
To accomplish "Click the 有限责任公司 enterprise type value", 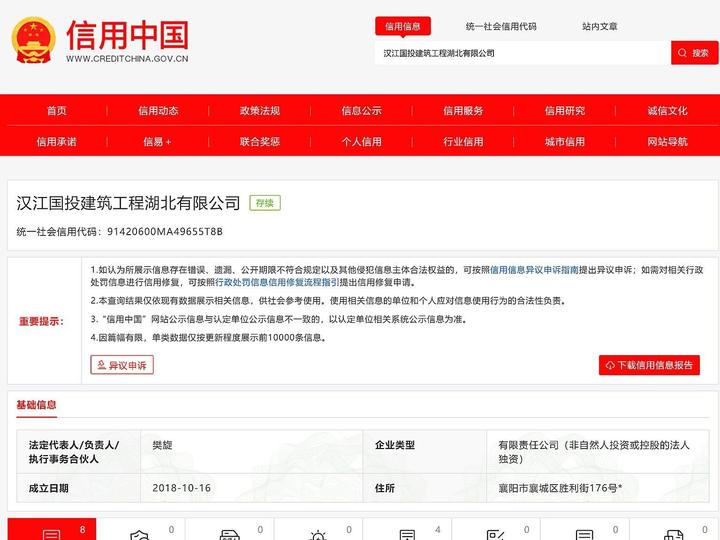I will 594,452.
